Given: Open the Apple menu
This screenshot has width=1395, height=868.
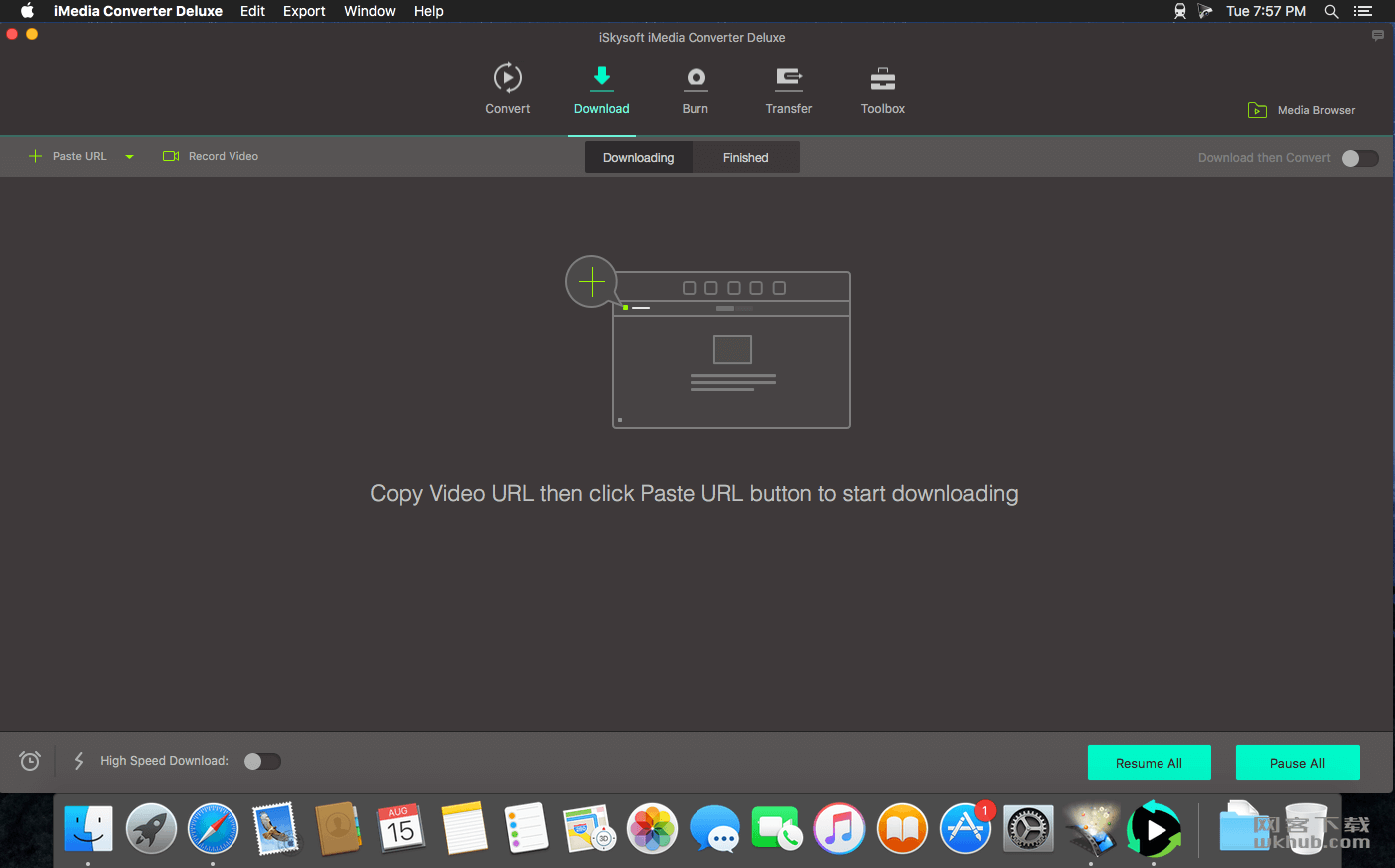Looking at the screenshot, I should click(x=27, y=11).
